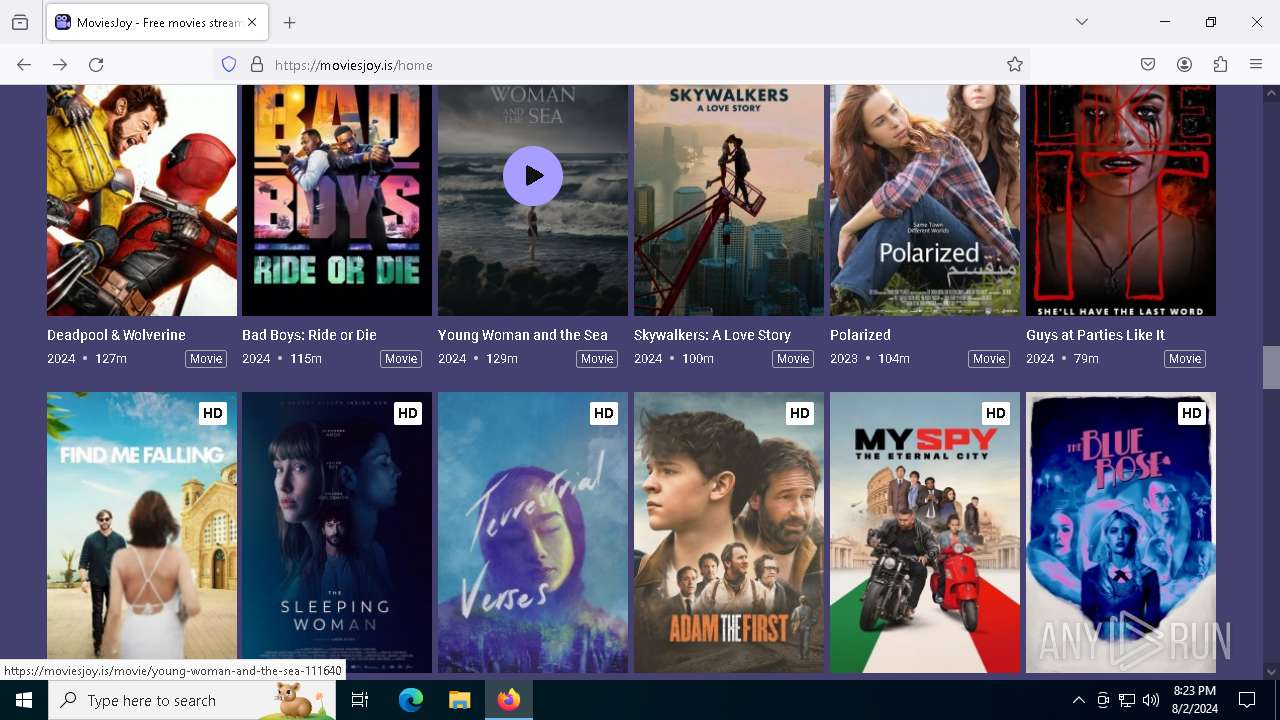Open The Sleeping Woman poster
The height and width of the screenshot is (720, 1280).
[x=337, y=532]
